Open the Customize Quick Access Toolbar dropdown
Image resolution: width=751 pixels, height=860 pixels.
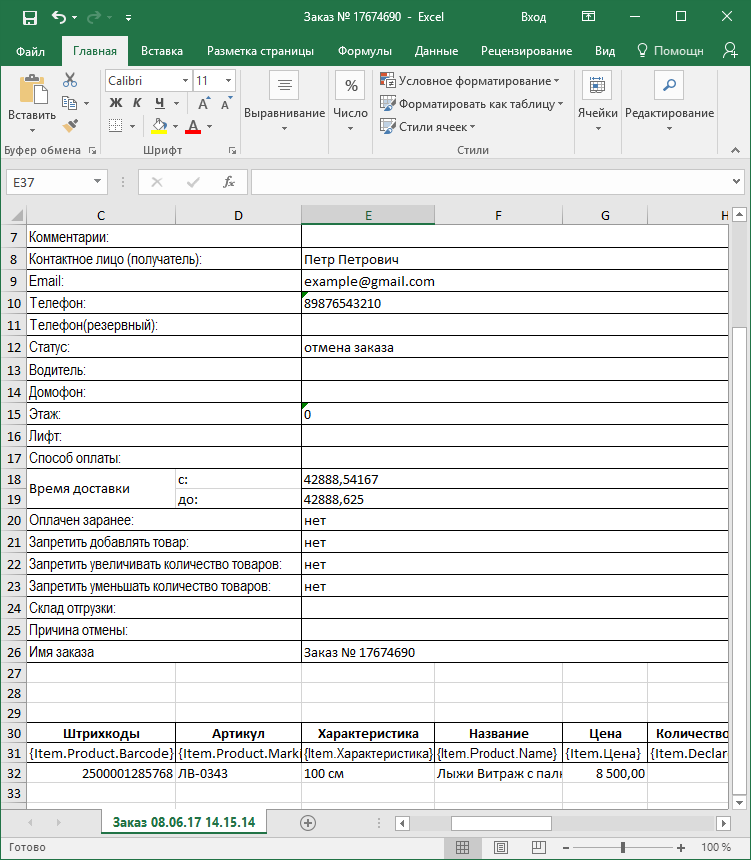[x=128, y=18]
